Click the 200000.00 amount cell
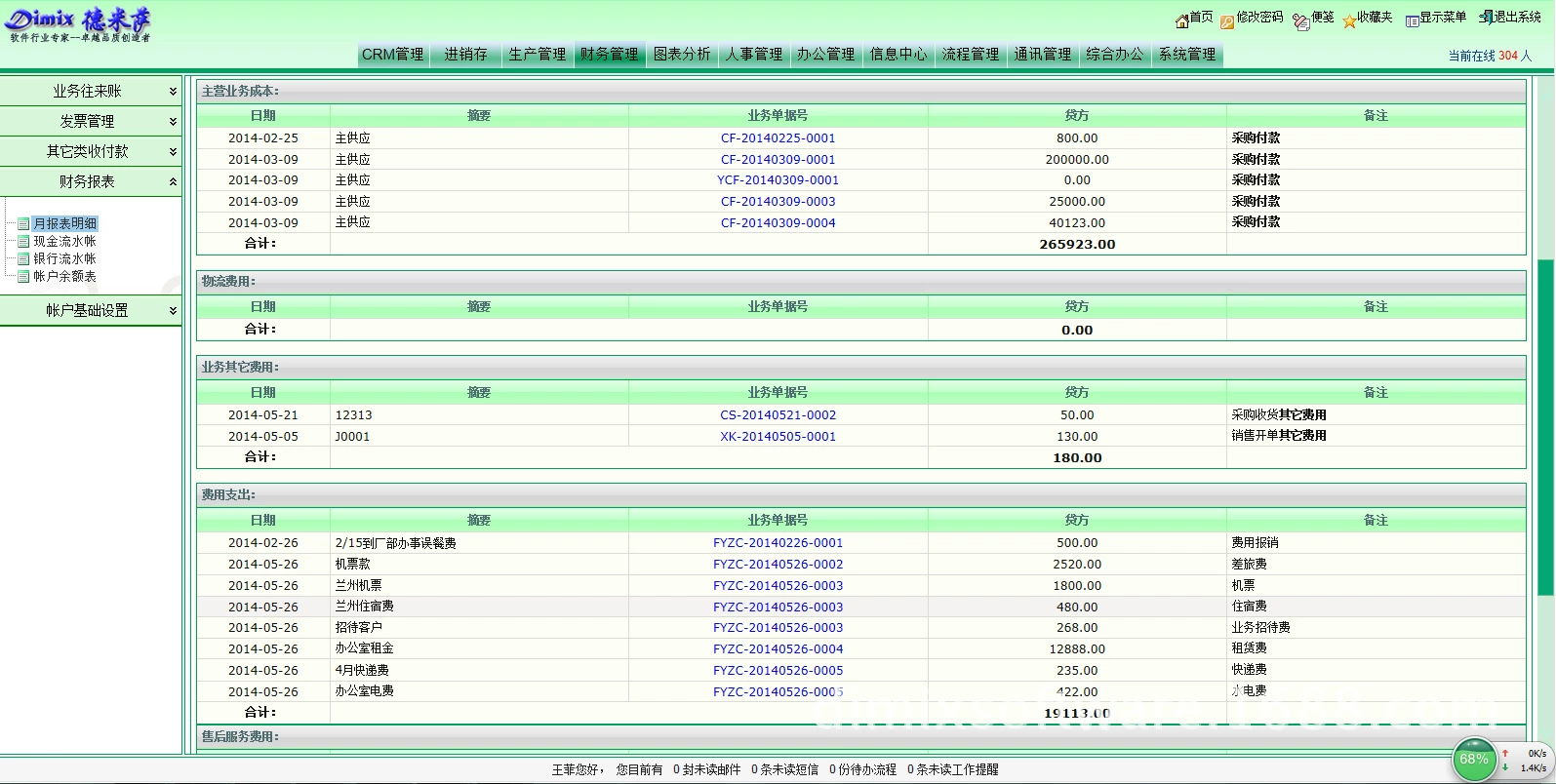 coord(1077,160)
